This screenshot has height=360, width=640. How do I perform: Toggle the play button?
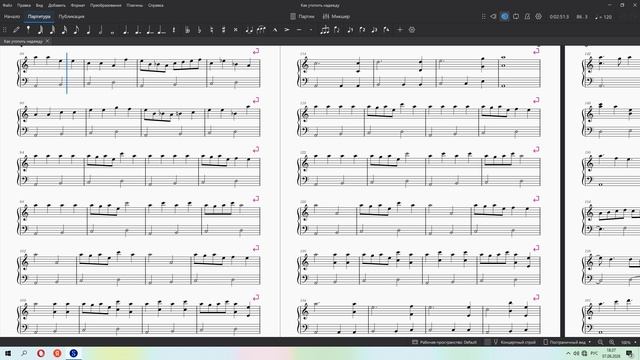(504, 16)
